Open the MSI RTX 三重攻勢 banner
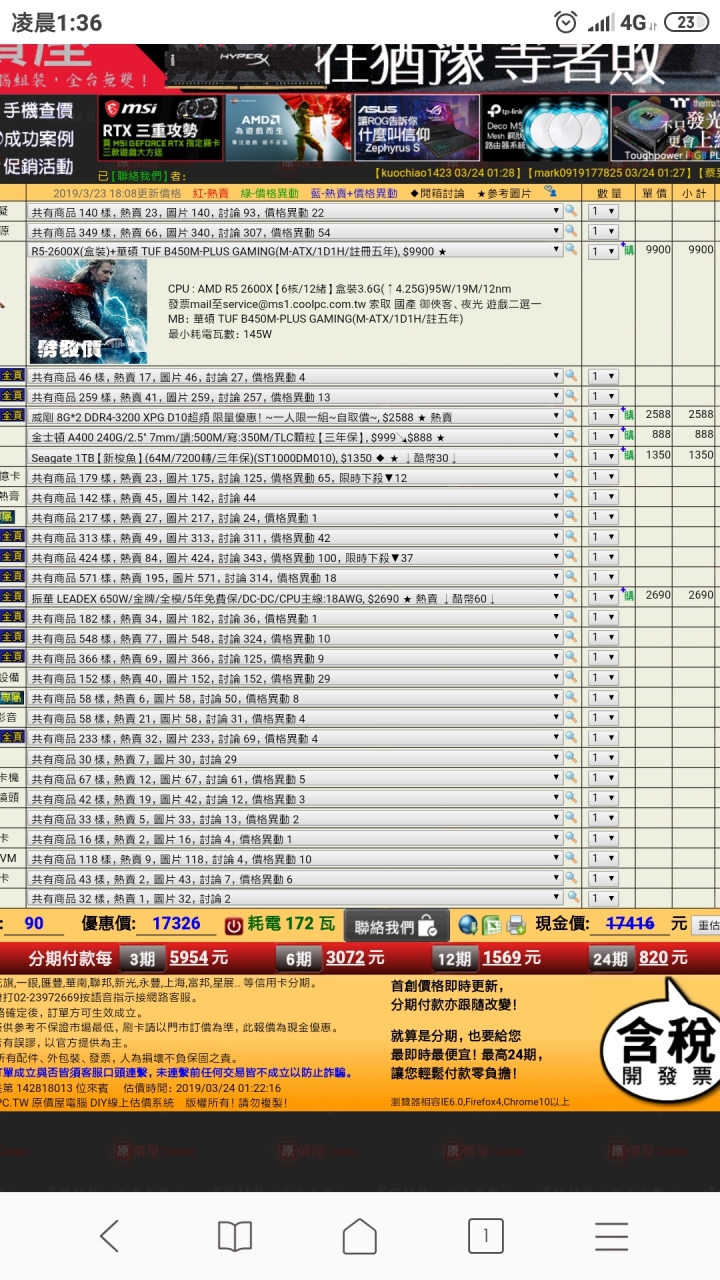Screen dimensions: 720x1280 pyautogui.click(x=161, y=128)
